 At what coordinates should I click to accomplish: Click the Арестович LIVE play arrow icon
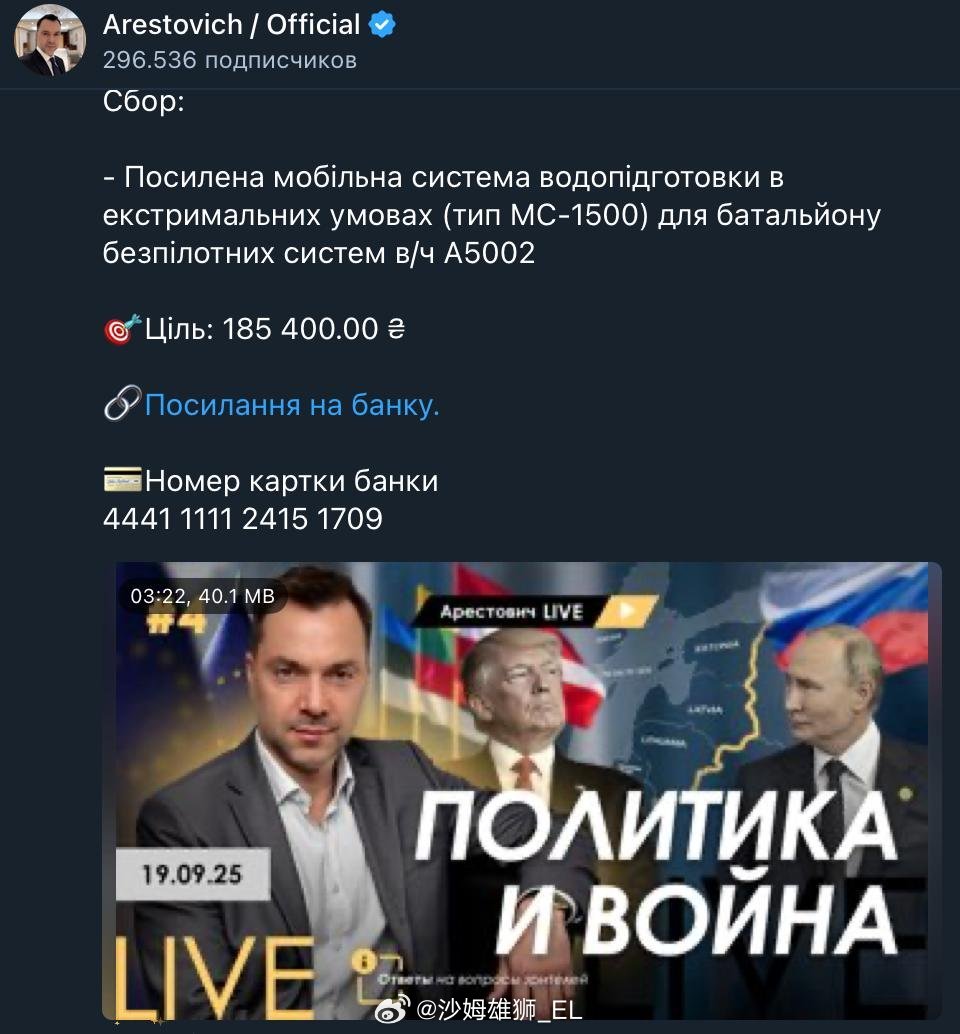pos(627,611)
